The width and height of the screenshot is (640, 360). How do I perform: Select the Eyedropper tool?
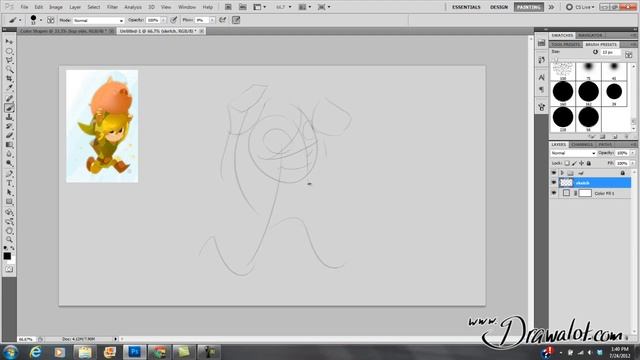click(9, 87)
